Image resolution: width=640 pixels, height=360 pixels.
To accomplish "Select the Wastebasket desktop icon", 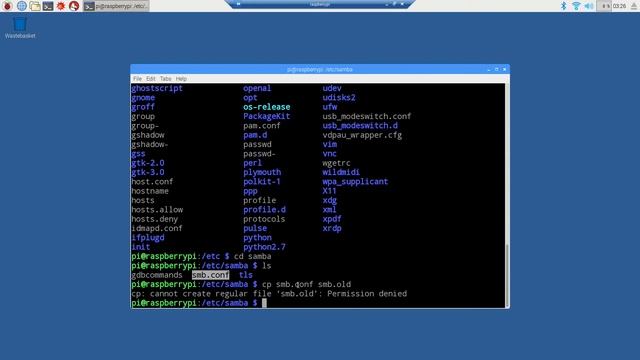I will click(x=20, y=27).
